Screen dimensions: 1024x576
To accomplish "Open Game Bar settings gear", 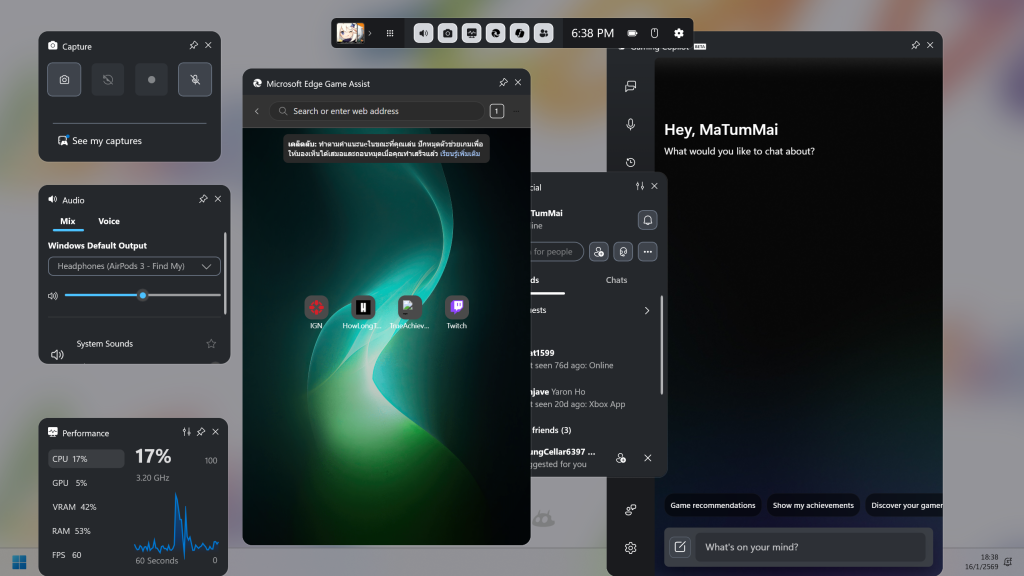I will (x=679, y=33).
